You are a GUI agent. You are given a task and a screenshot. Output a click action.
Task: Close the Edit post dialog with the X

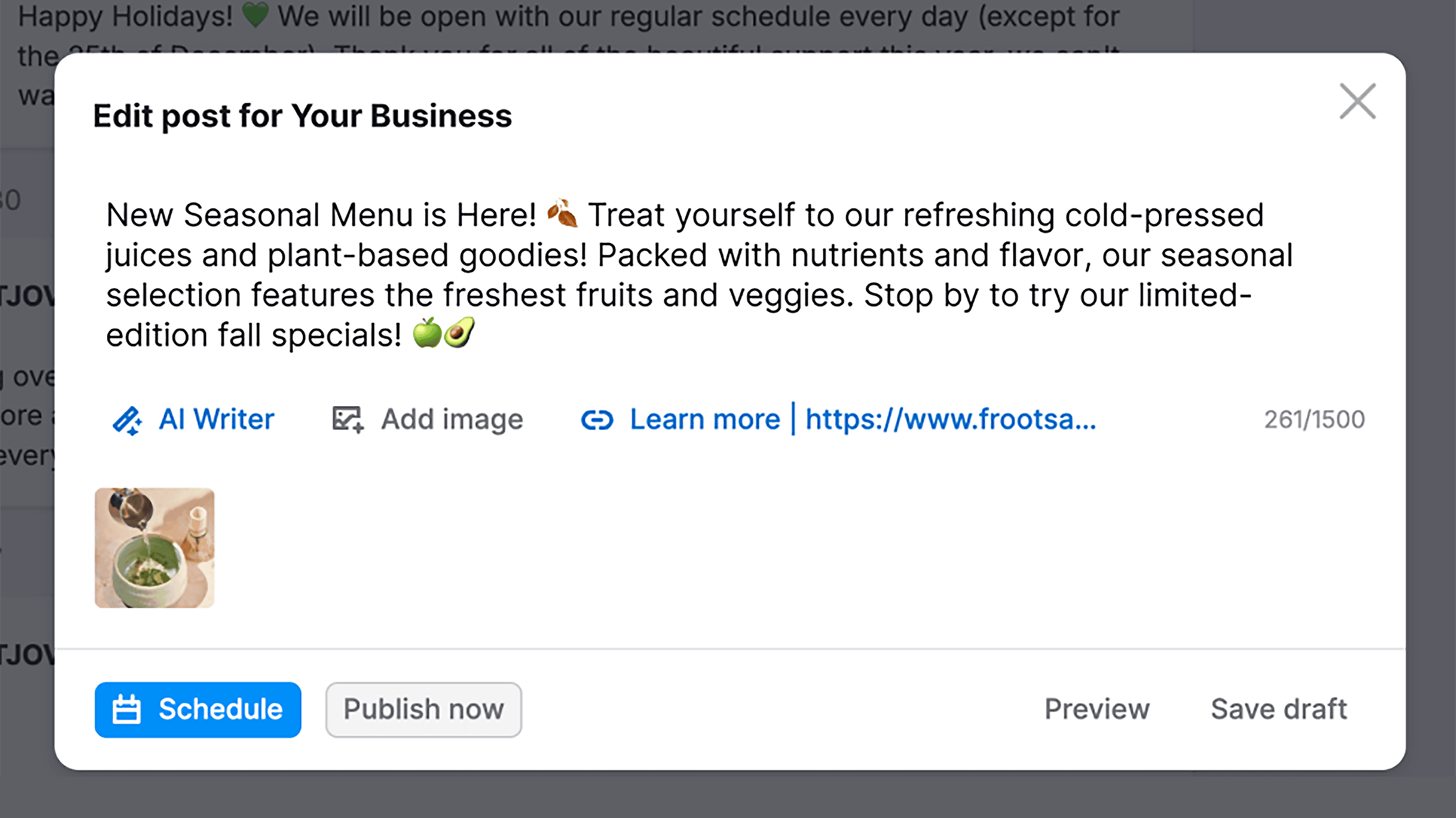[1357, 100]
